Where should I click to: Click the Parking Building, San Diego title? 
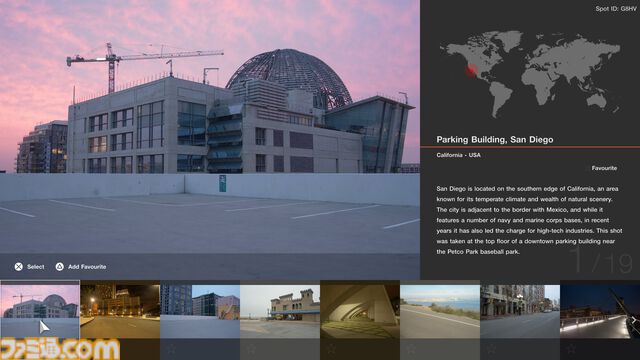(495, 140)
